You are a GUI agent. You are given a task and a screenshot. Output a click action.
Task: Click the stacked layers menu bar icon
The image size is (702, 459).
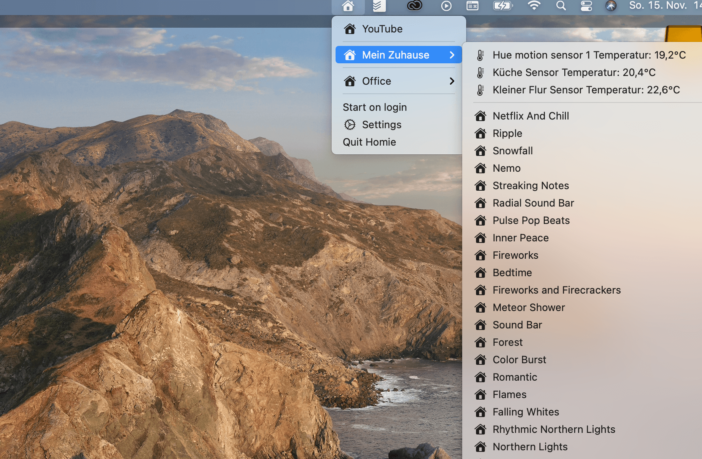pos(379,6)
